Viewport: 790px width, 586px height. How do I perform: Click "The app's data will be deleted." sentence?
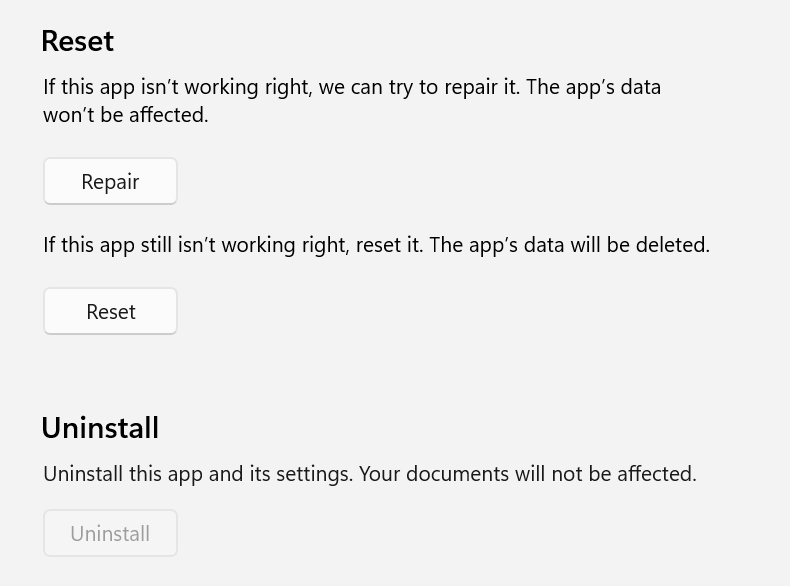click(569, 245)
